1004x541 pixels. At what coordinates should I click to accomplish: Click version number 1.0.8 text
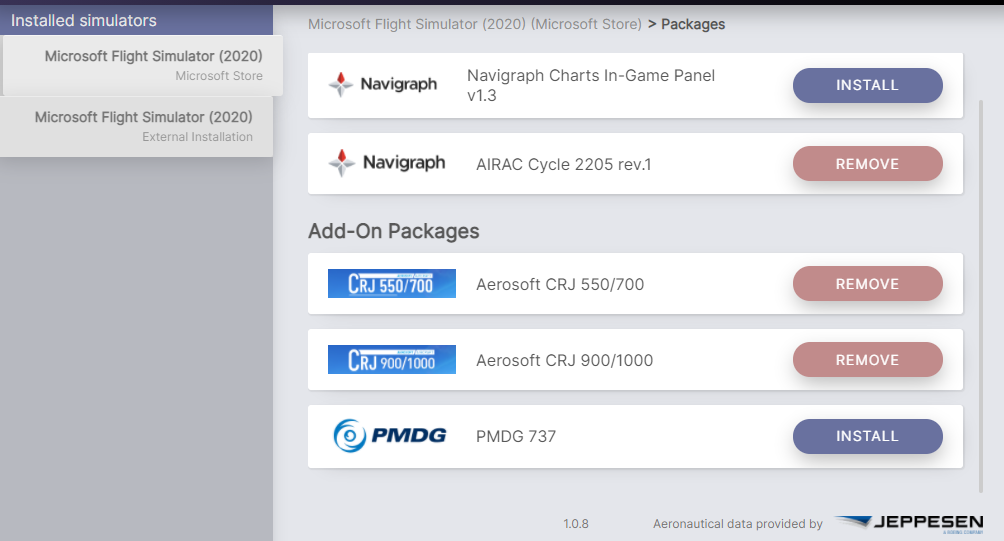576,523
